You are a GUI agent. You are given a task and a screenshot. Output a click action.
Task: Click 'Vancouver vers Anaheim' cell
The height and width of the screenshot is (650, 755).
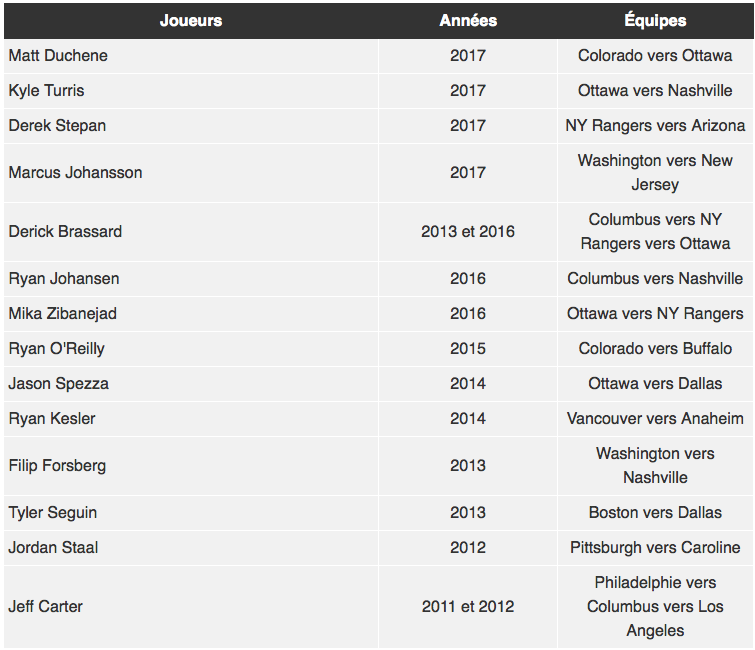point(655,419)
